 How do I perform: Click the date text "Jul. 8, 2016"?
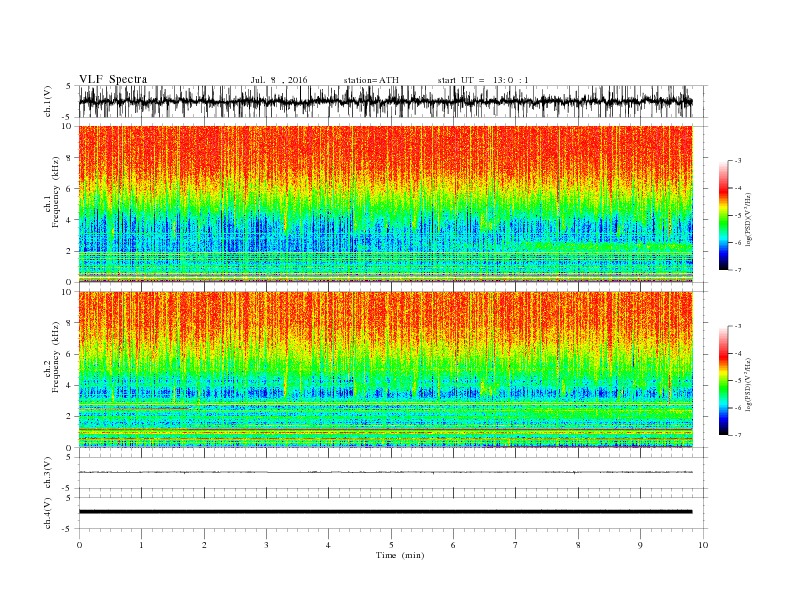point(279,80)
